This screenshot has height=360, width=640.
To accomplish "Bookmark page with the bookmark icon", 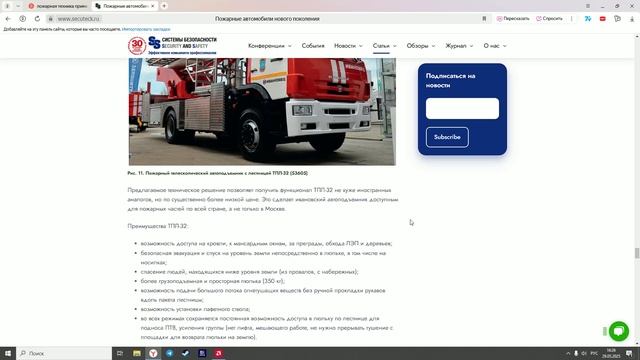I will tap(484, 19).
